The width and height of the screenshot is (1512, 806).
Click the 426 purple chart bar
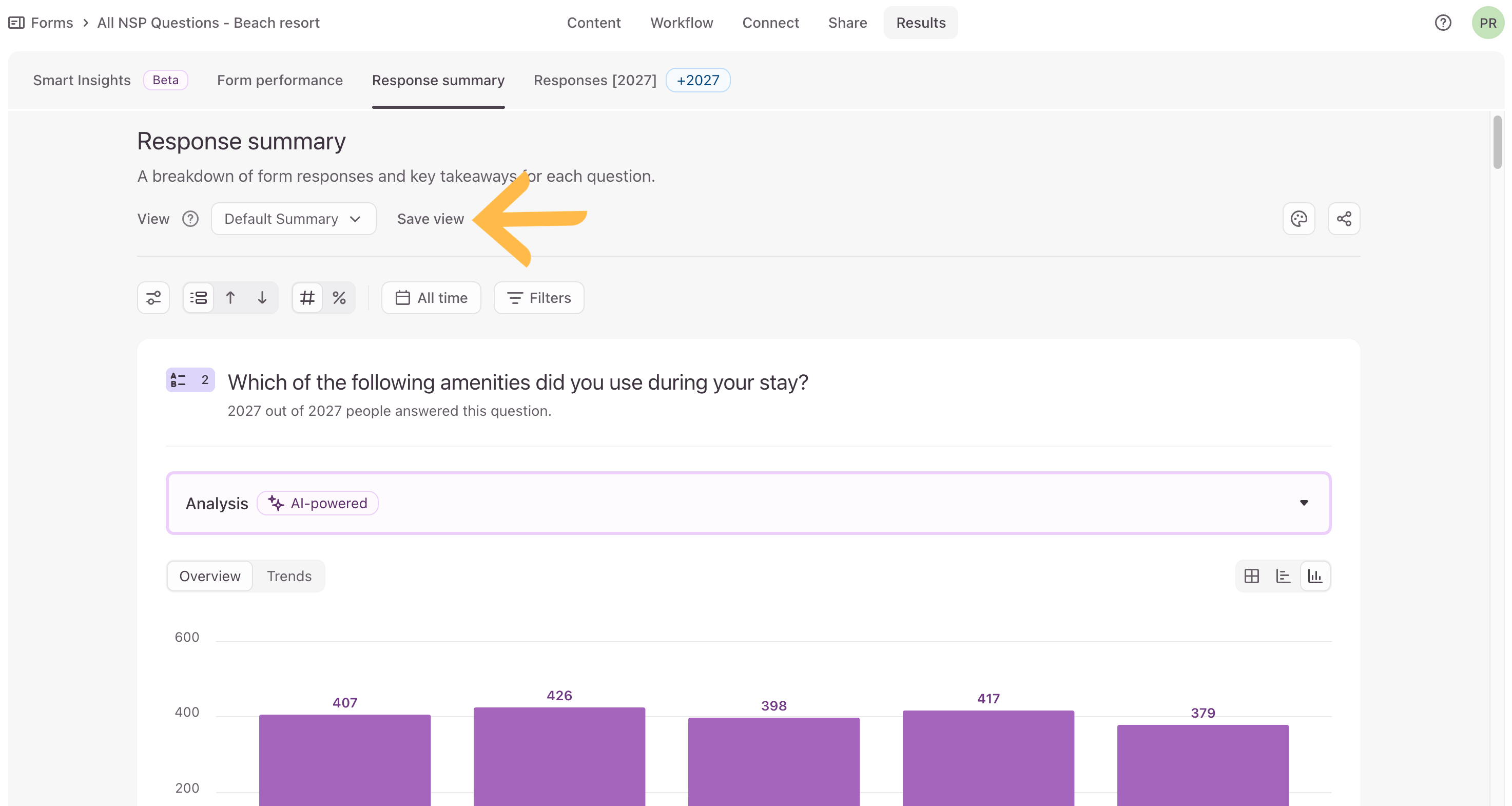click(559, 756)
